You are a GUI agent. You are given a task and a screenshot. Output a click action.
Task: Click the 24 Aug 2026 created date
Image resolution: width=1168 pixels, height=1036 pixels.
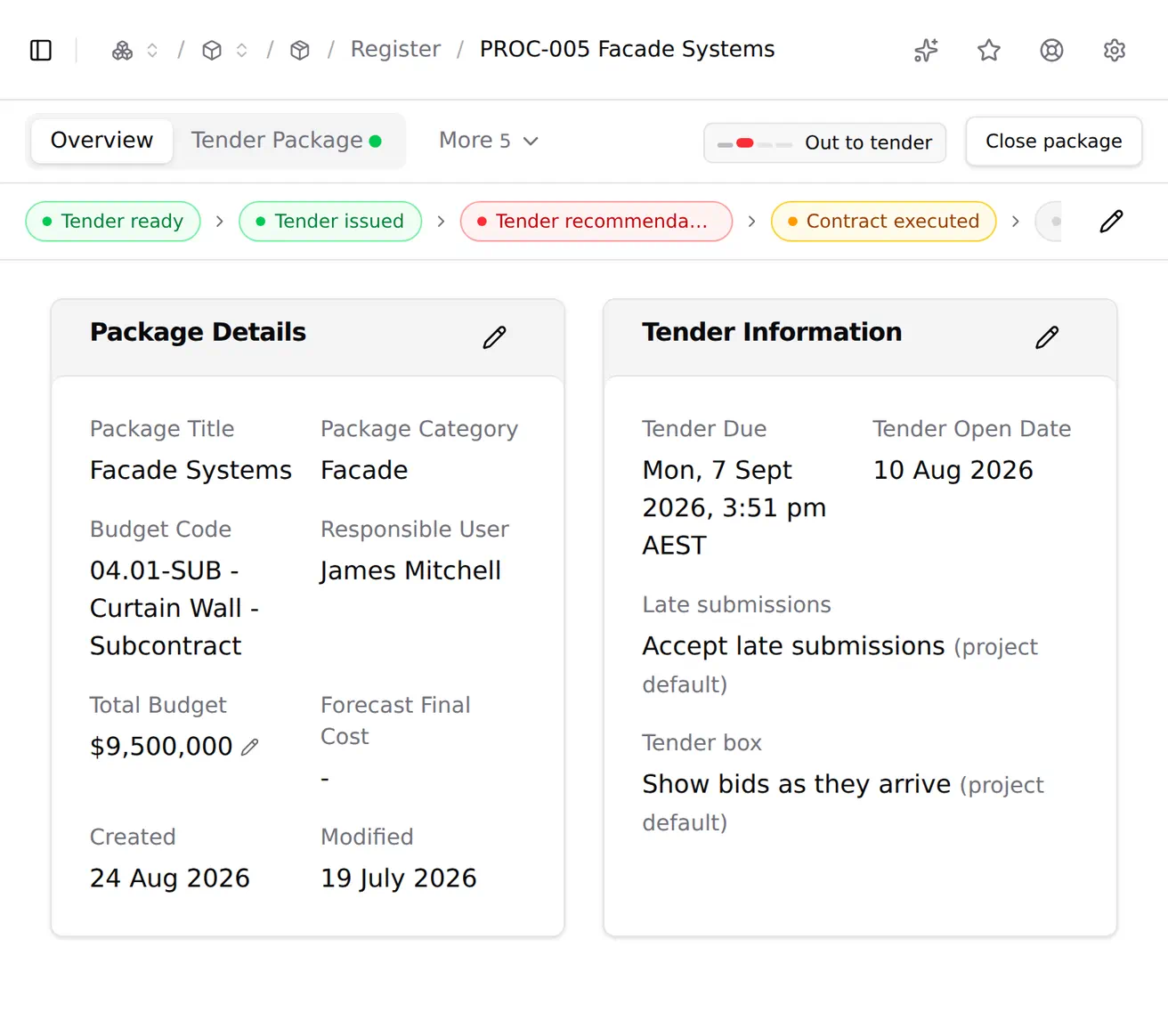pyautogui.click(x=170, y=878)
